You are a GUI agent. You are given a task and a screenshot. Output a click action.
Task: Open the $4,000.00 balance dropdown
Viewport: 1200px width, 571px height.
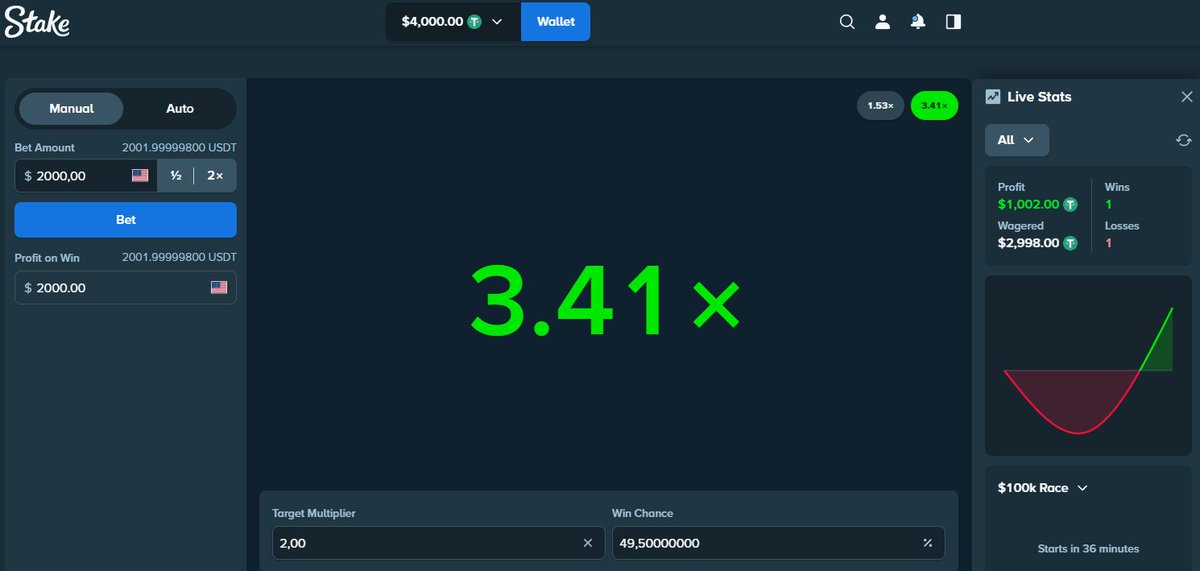click(453, 21)
